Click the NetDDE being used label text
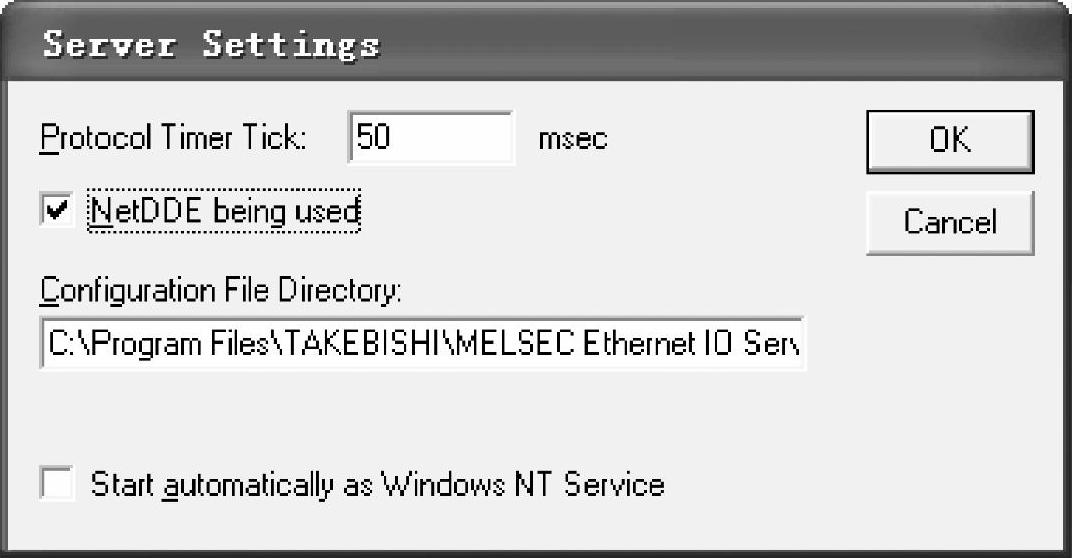Viewport: 1072px width, 558px height. pos(223,211)
